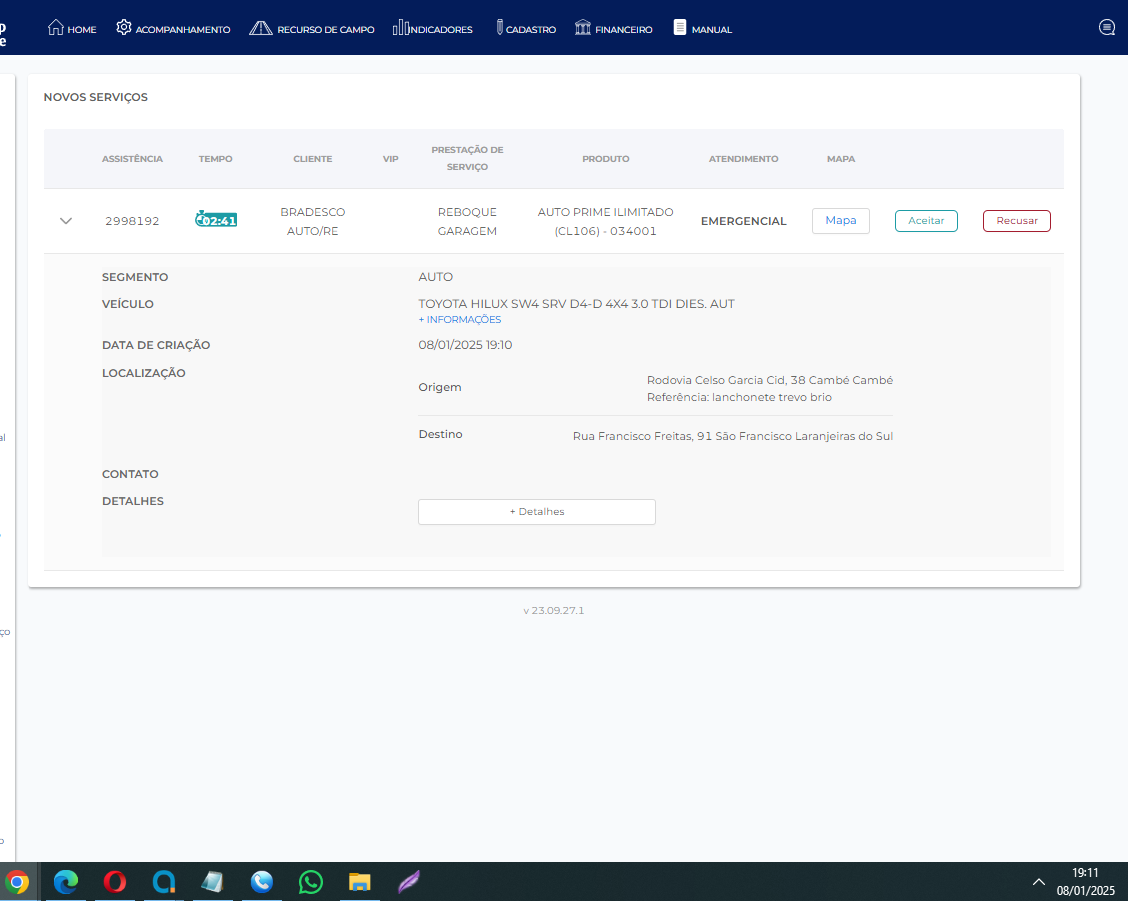Screen dimensions: 1128x901
Task: Show hidden system tray icons arrow
Action: [x=1039, y=882]
